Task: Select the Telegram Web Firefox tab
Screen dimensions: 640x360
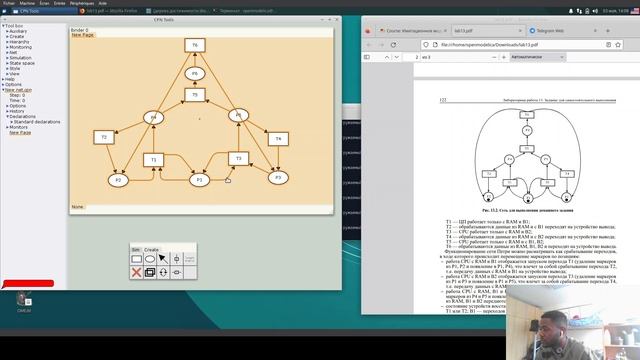Action: click(x=563, y=31)
